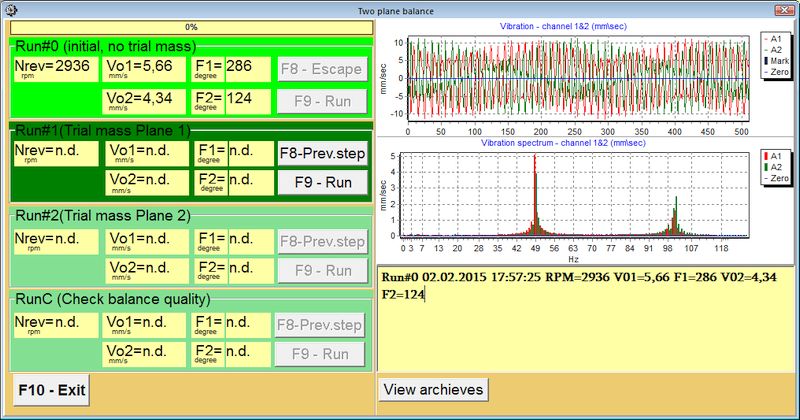Click F8-Prev.step in Run#1 section
This screenshot has width=800, height=420.
[x=322, y=153]
